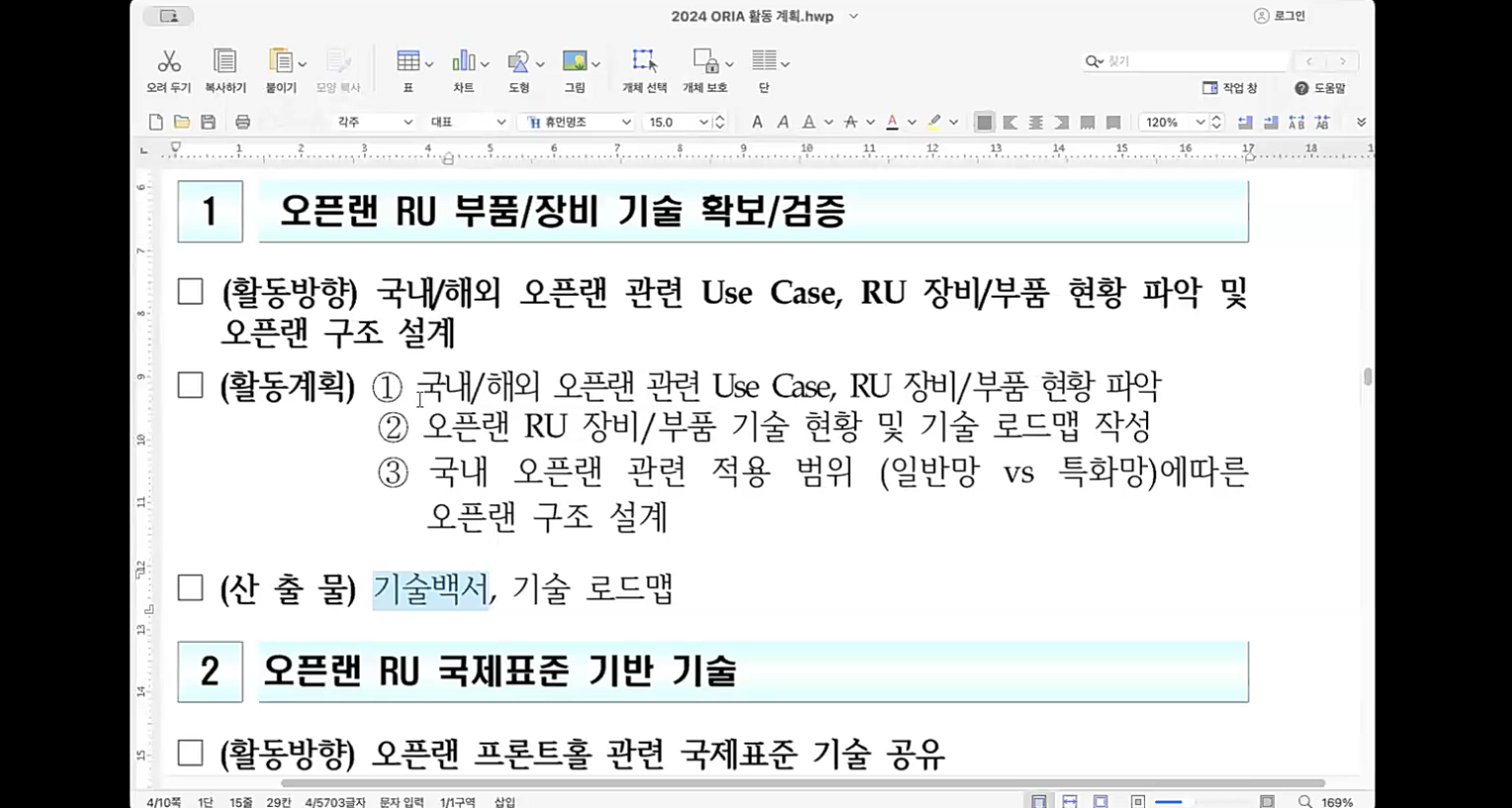The image size is (1512, 808).
Task: Click the vertical scrollbar thumb
Action: (x=1368, y=377)
